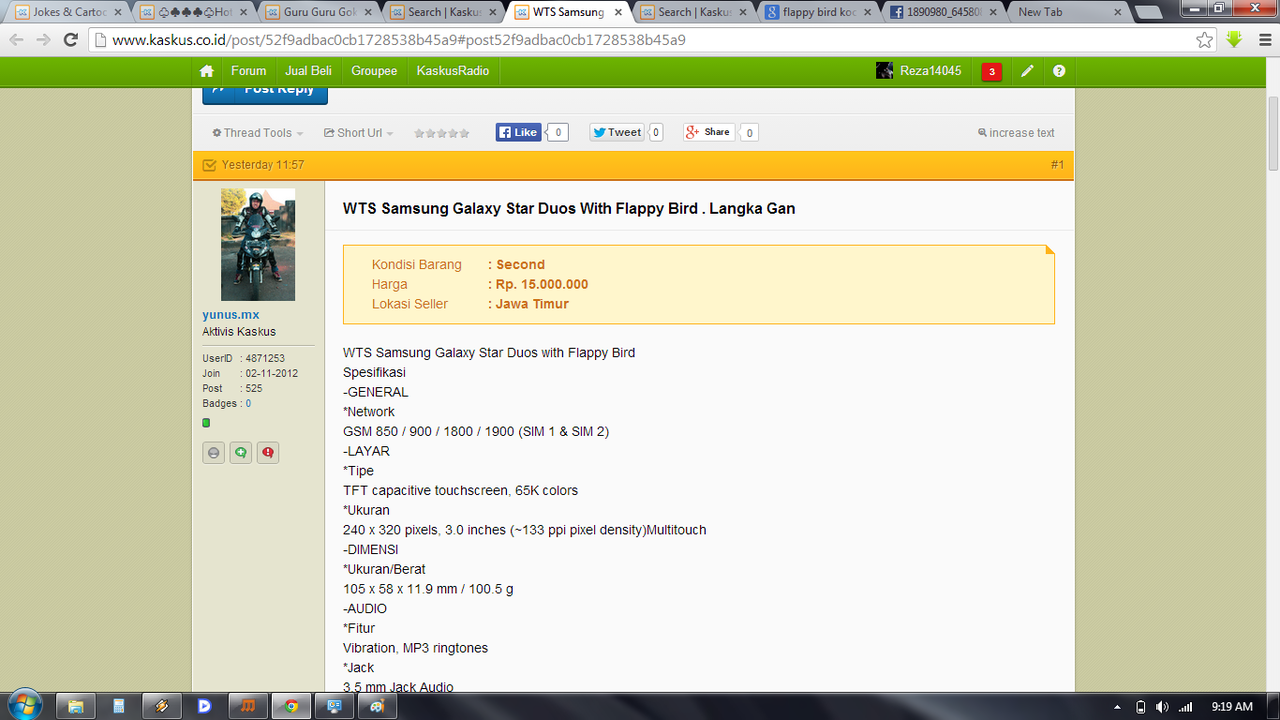Click the Reza14045 username

tap(930, 71)
